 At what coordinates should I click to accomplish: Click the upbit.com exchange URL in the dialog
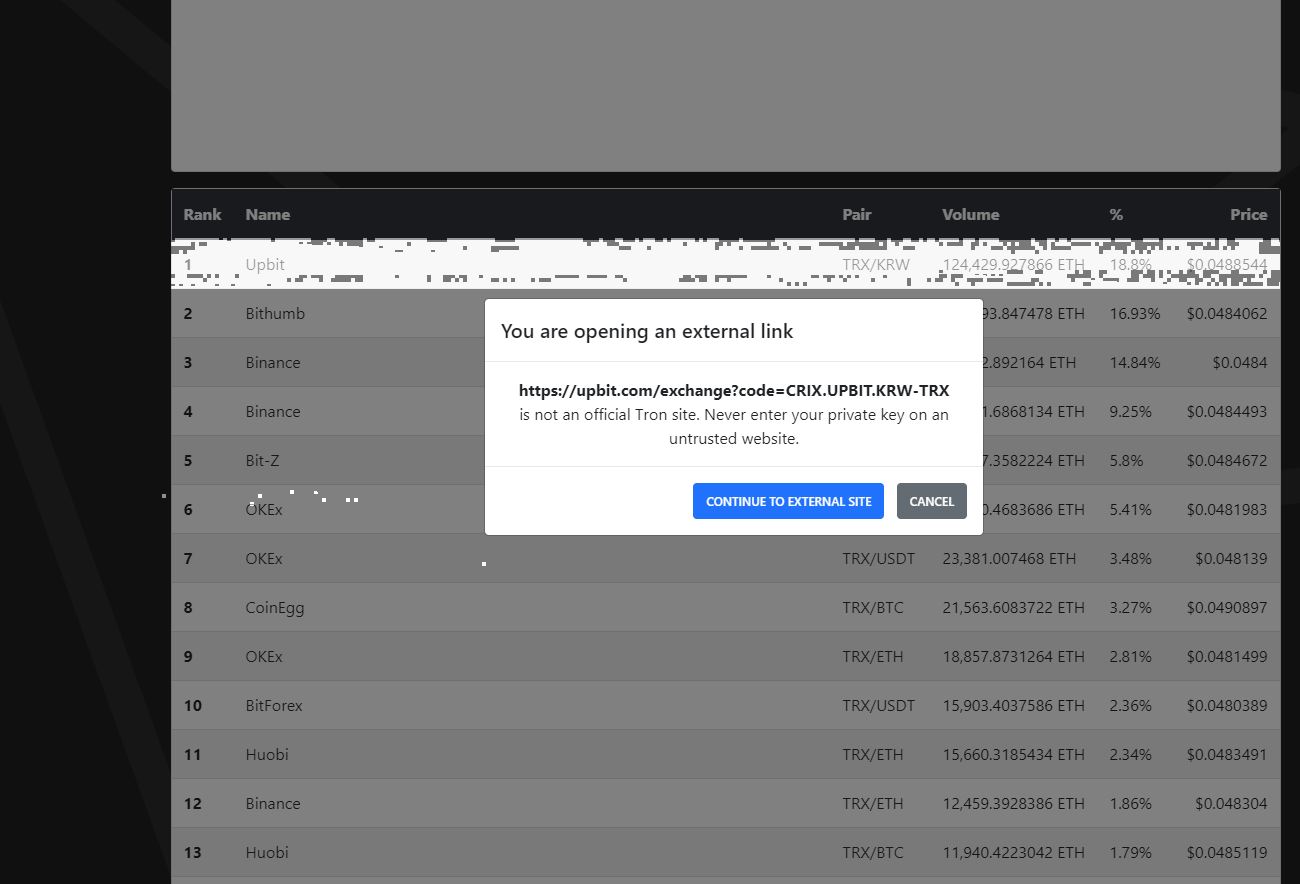[734, 390]
